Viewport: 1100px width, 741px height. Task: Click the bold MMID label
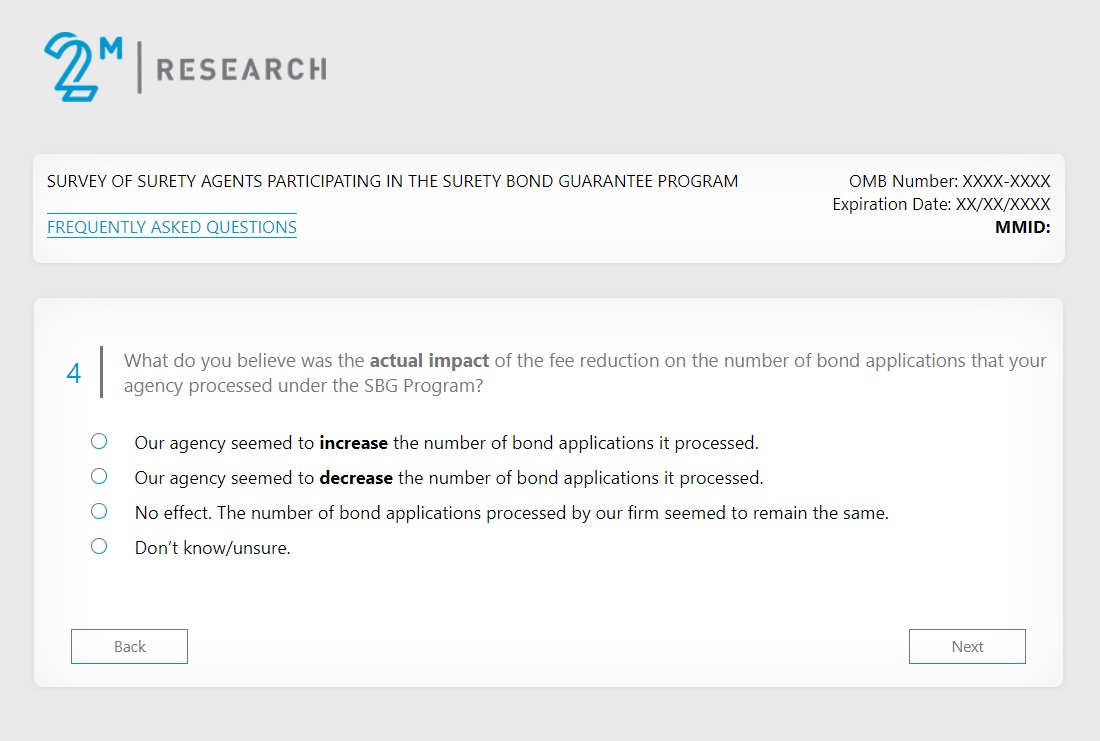pyautogui.click(x=1022, y=227)
